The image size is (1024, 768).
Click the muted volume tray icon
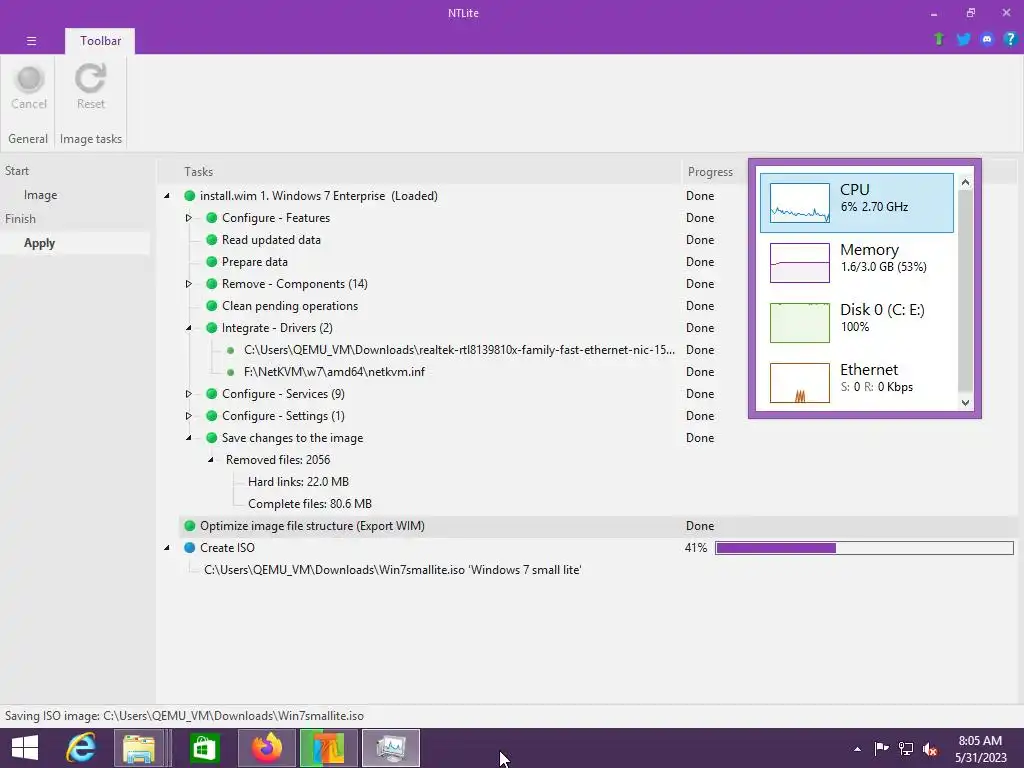[x=929, y=748]
